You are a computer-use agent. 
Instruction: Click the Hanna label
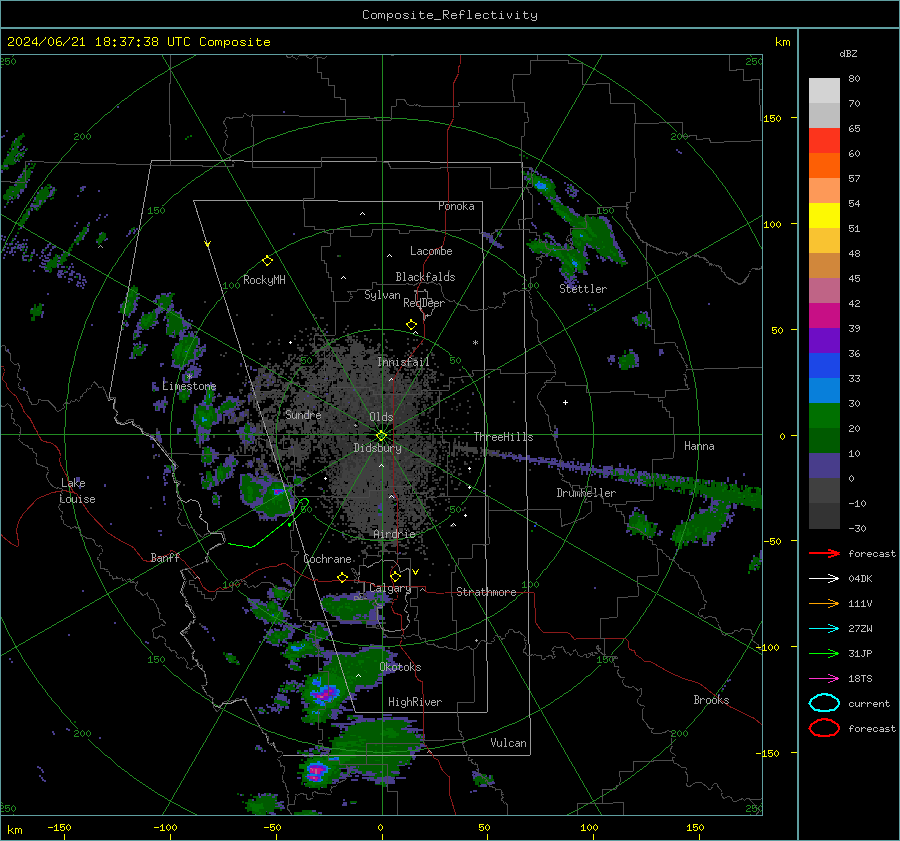(699, 446)
